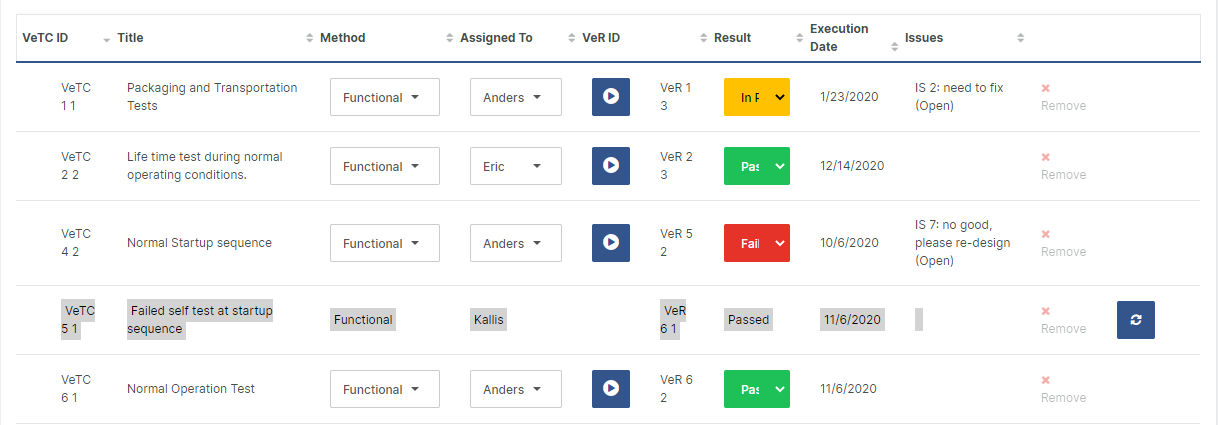Open the yellow In Progress result dropdown
This screenshot has width=1218, height=425.
(x=756, y=97)
